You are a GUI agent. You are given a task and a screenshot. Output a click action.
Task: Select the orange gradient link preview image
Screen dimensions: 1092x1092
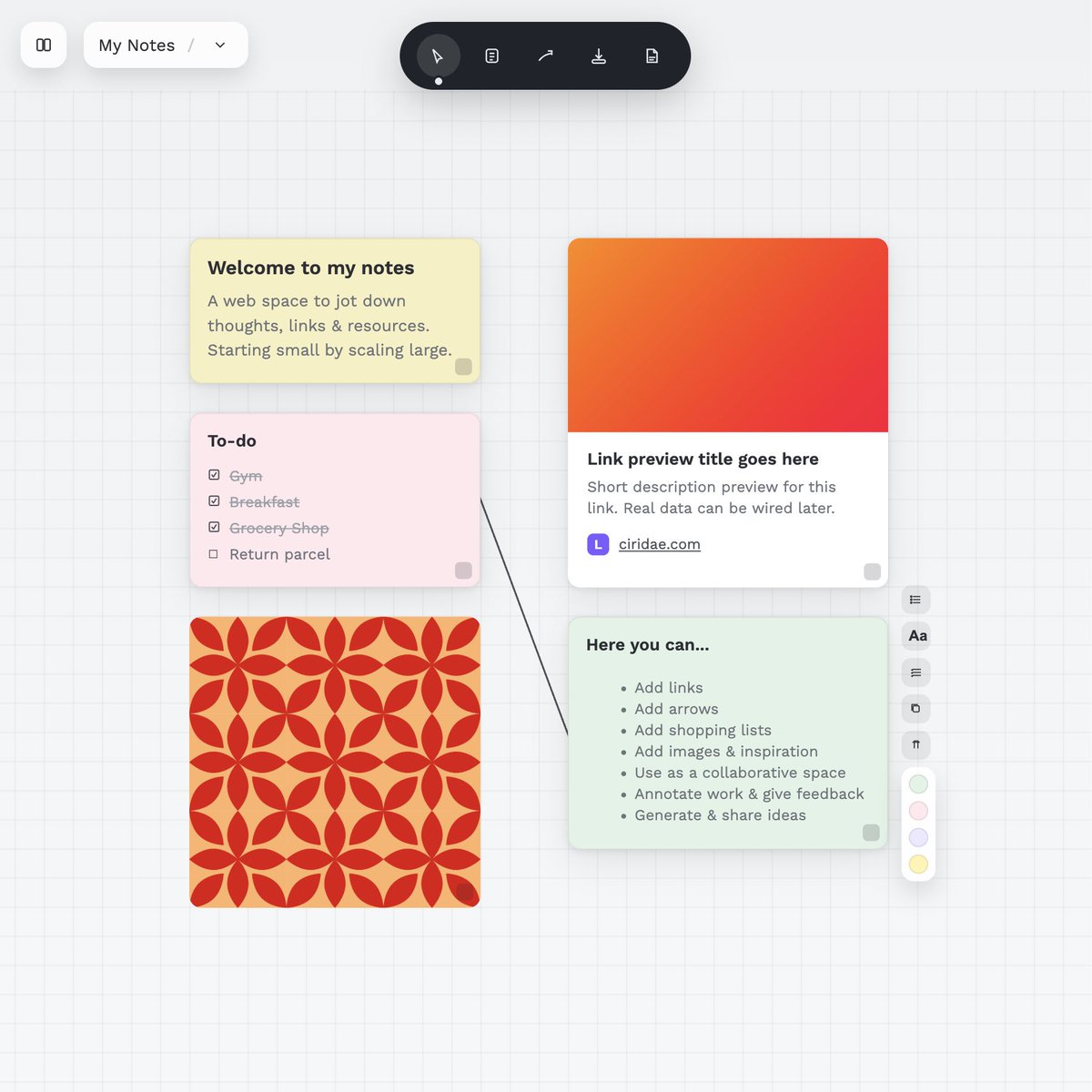click(728, 335)
